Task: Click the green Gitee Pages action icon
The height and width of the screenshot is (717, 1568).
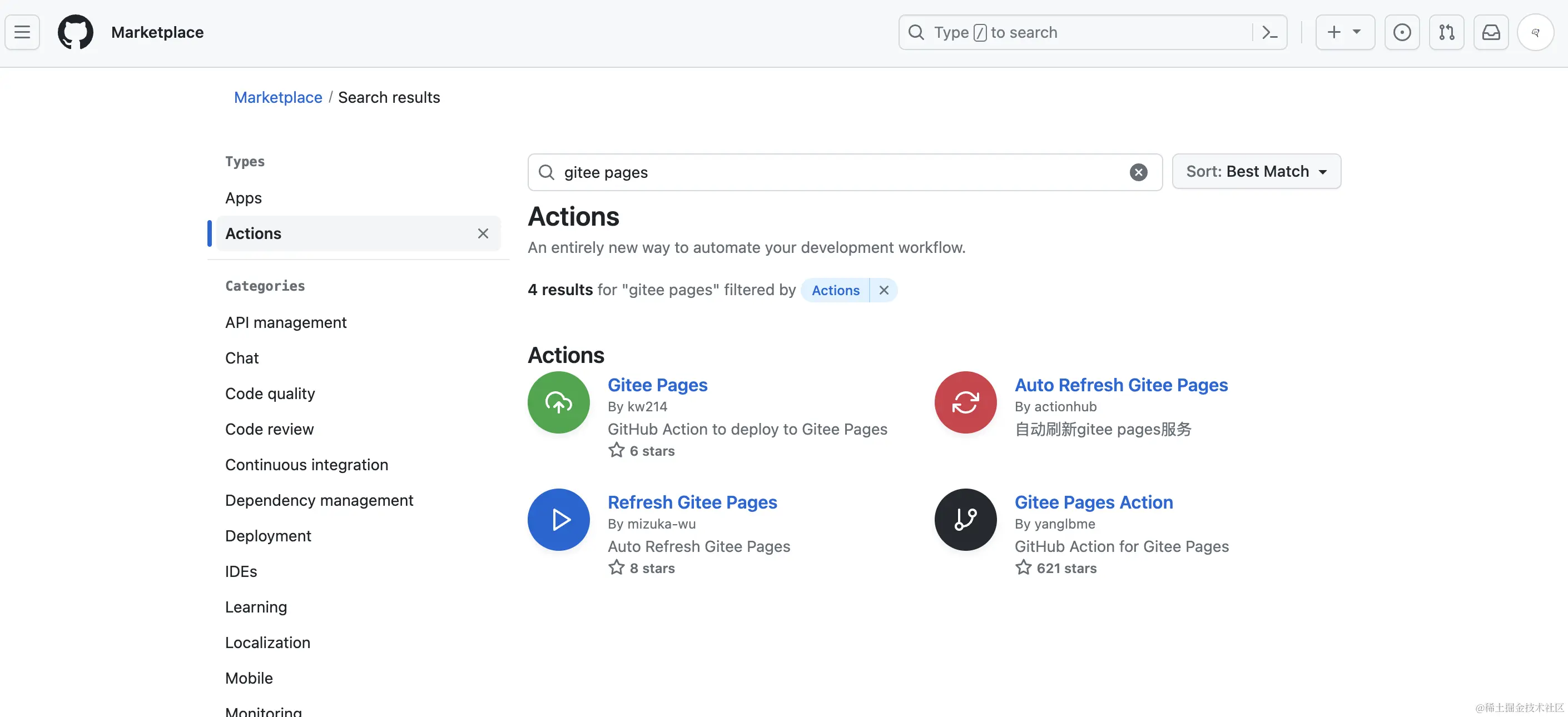Action: [558, 402]
